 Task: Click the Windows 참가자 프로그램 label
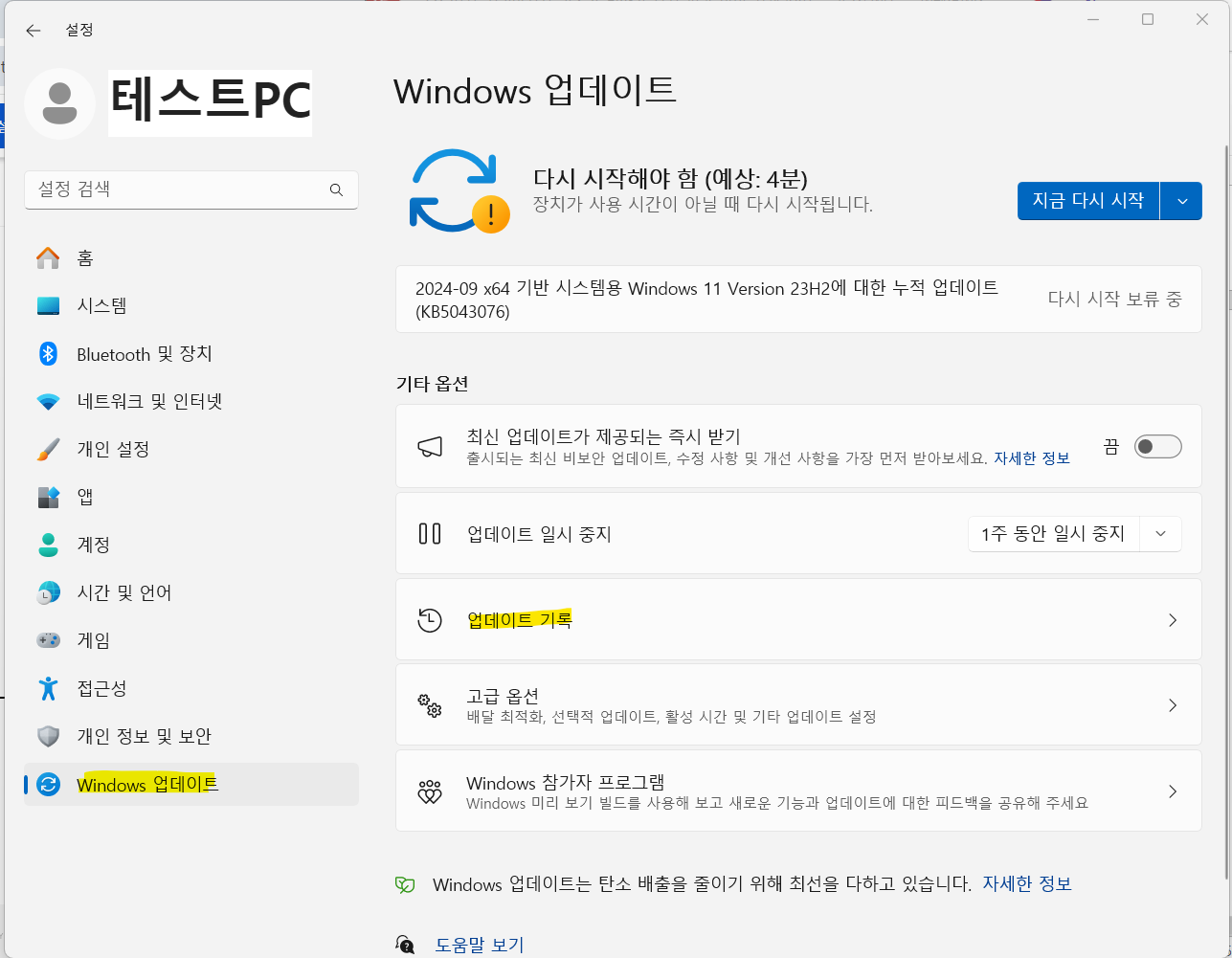click(x=566, y=782)
